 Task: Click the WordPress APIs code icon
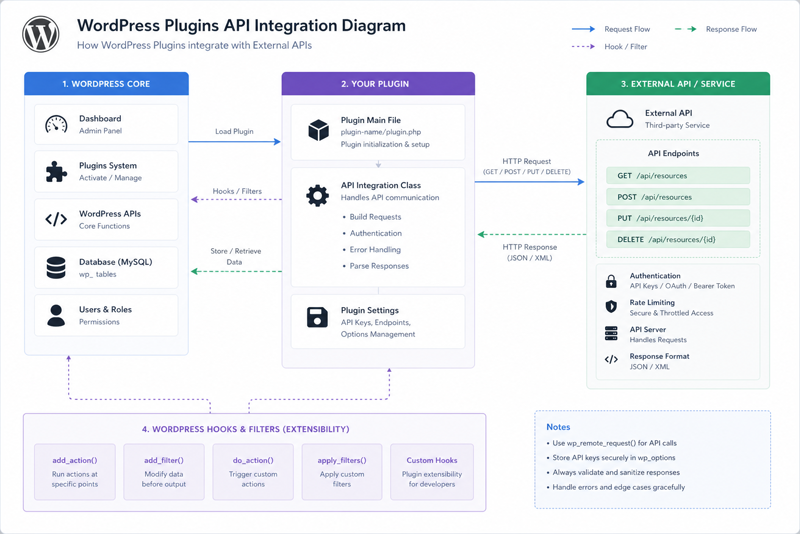[56, 219]
